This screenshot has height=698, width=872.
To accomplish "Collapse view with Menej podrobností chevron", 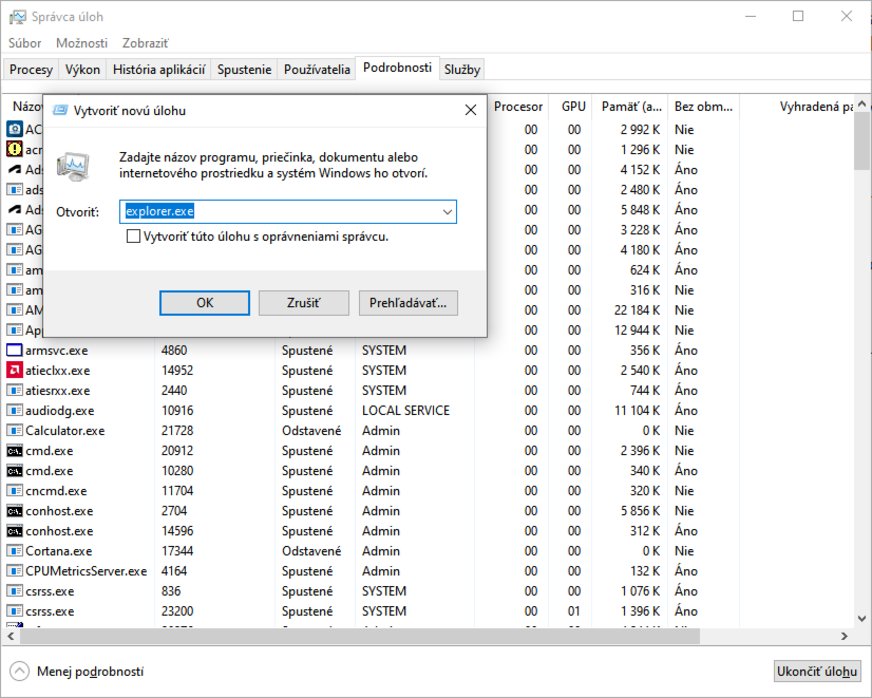I will 19,671.
